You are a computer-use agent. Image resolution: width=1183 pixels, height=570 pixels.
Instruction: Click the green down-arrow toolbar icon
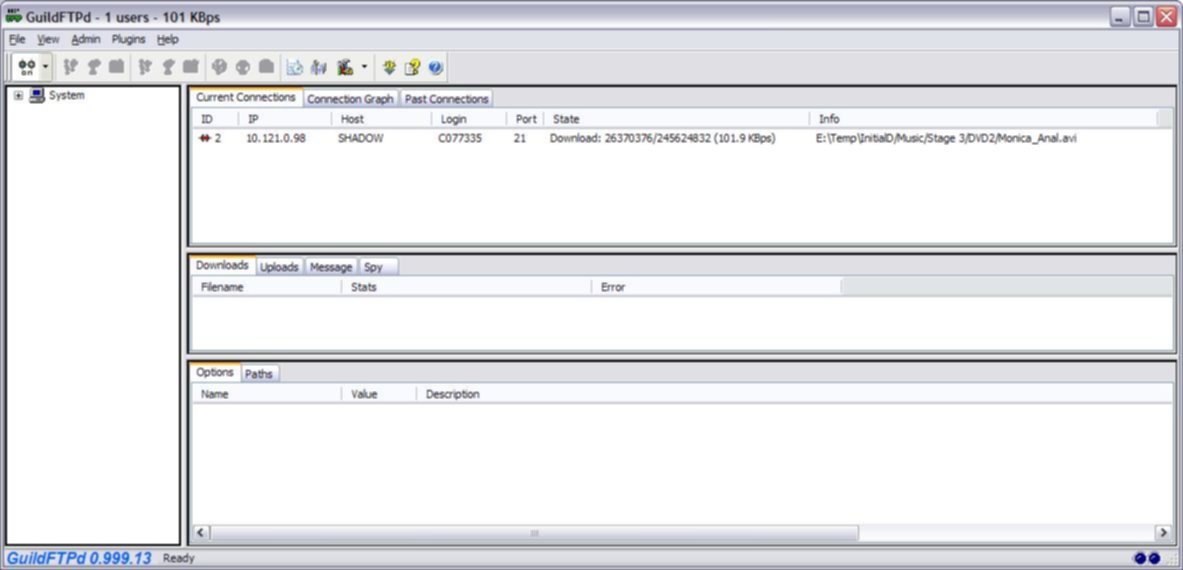coord(389,68)
